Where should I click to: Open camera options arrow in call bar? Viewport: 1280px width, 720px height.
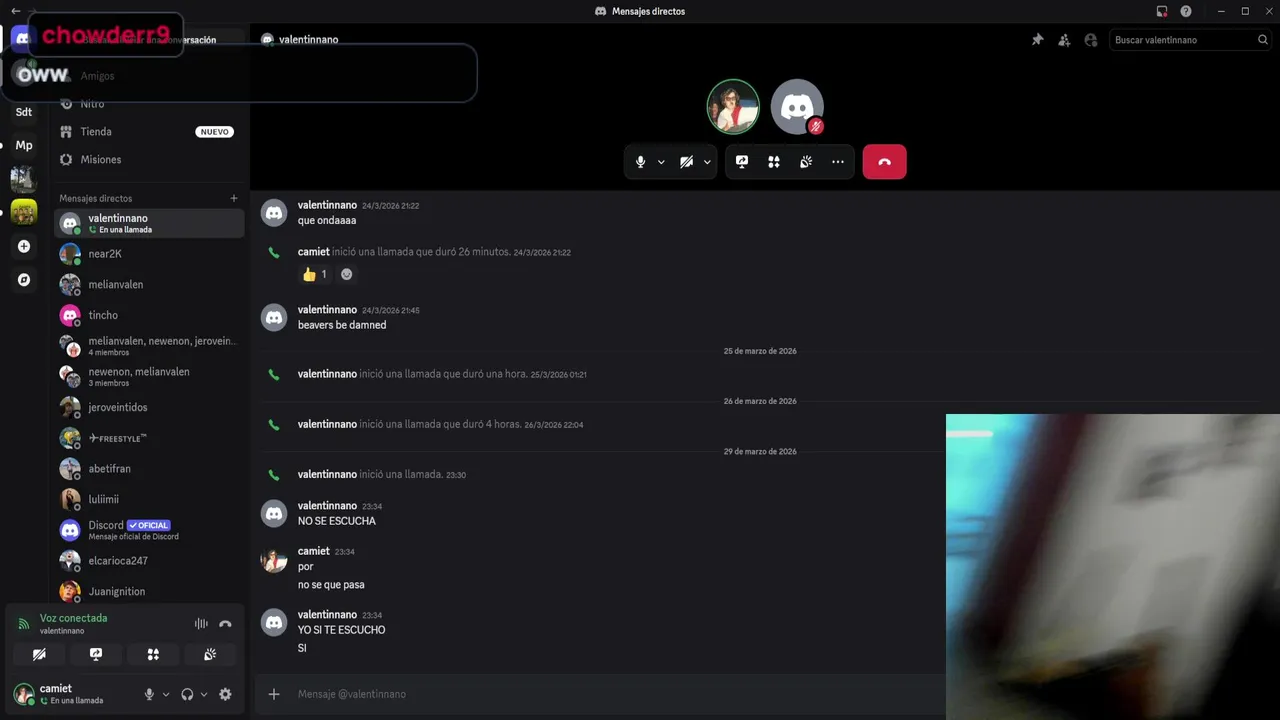(707, 162)
